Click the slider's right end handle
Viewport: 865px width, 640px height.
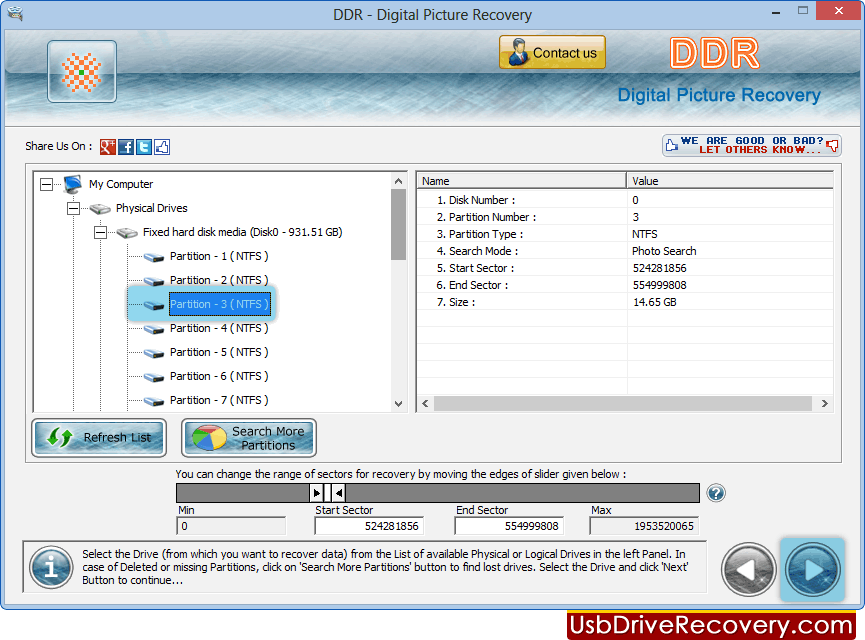click(x=339, y=493)
